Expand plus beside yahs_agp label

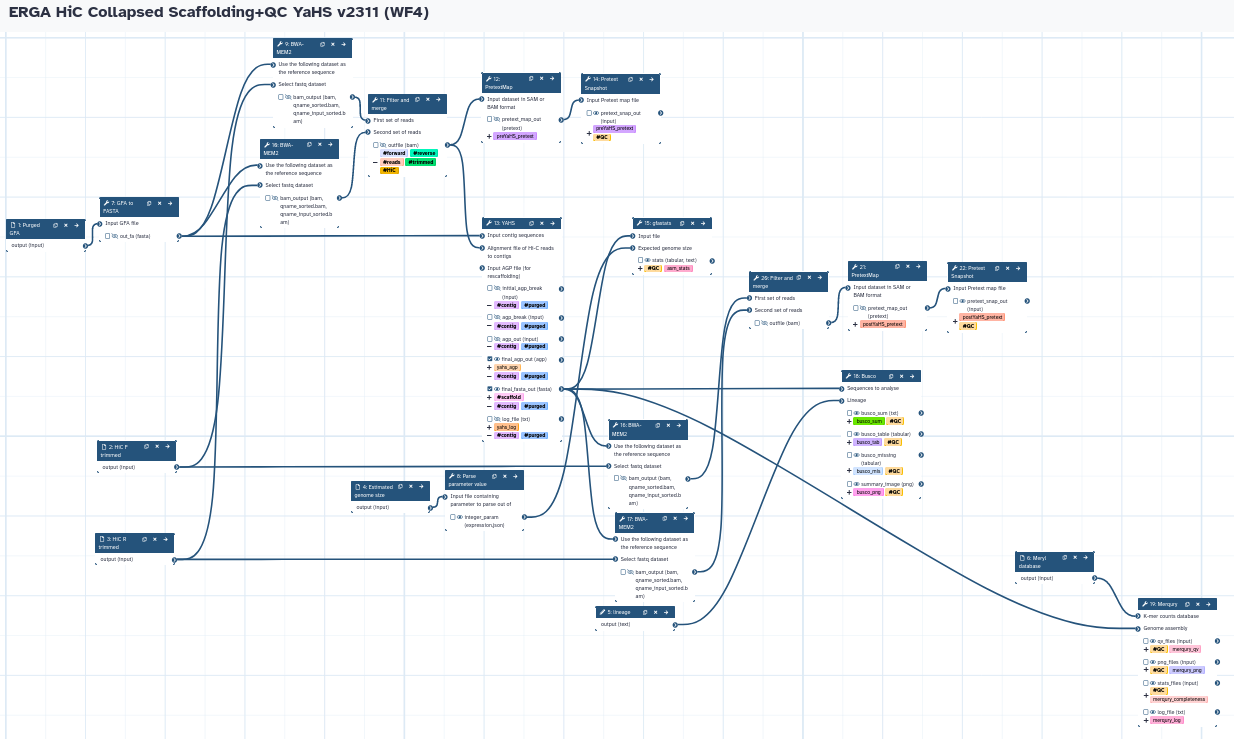[489, 367]
